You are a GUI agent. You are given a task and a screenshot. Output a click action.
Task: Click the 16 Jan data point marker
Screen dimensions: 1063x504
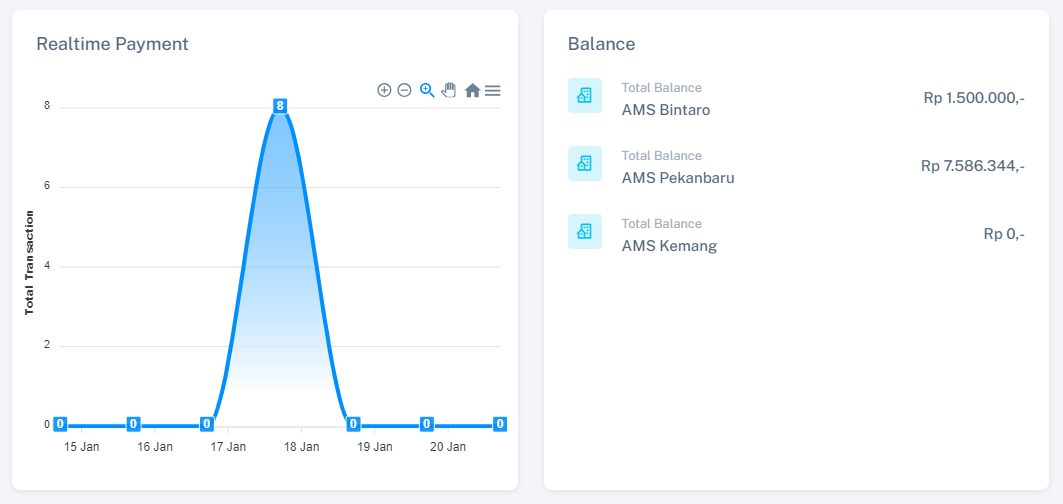click(133, 424)
